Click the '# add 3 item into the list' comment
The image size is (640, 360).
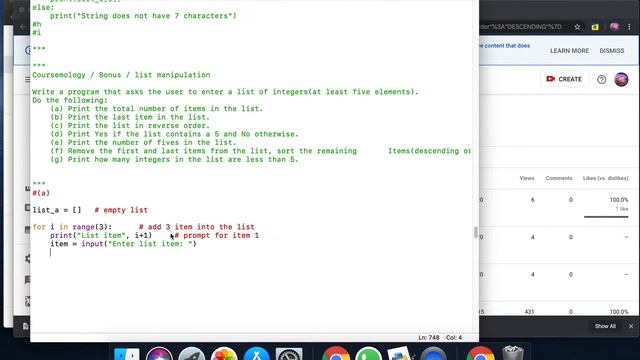coord(196,227)
